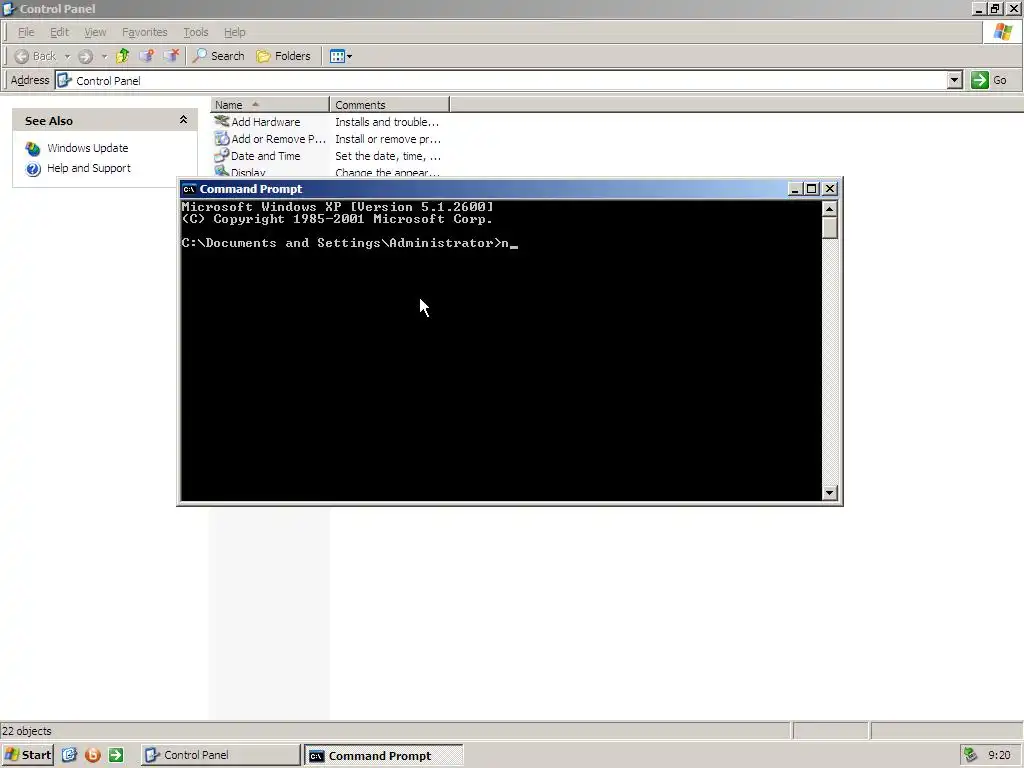Open the Edit menu
1024x768 pixels.
[x=59, y=32]
